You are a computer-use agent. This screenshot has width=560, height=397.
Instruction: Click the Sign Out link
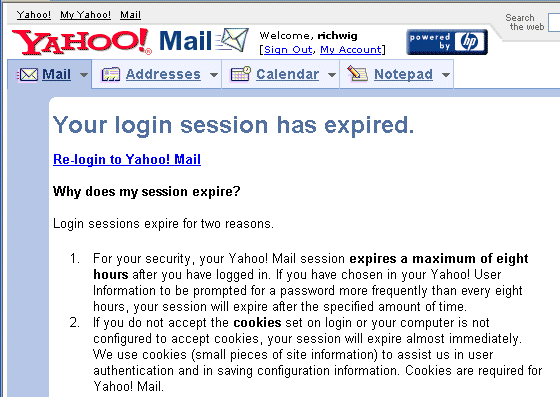pos(288,50)
